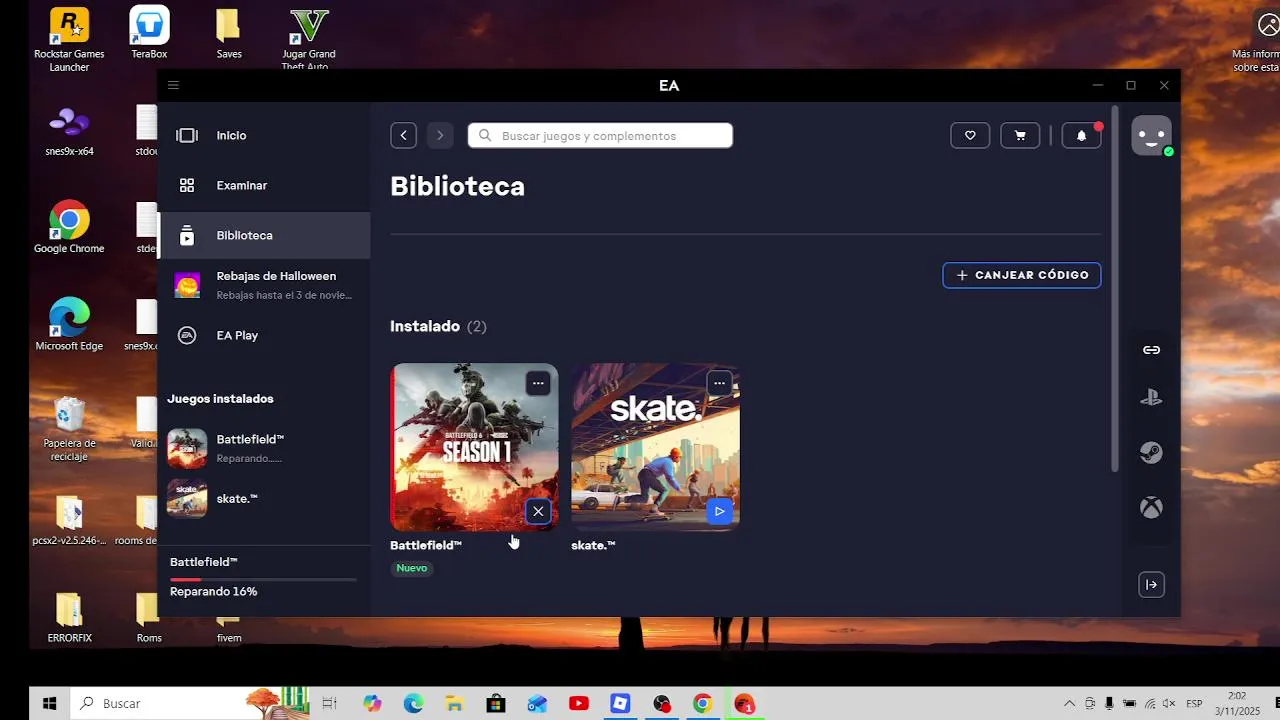The width and height of the screenshot is (1280, 720).
Task: Focus the Buscar juegos y complementos field
Action: point(600,135)
